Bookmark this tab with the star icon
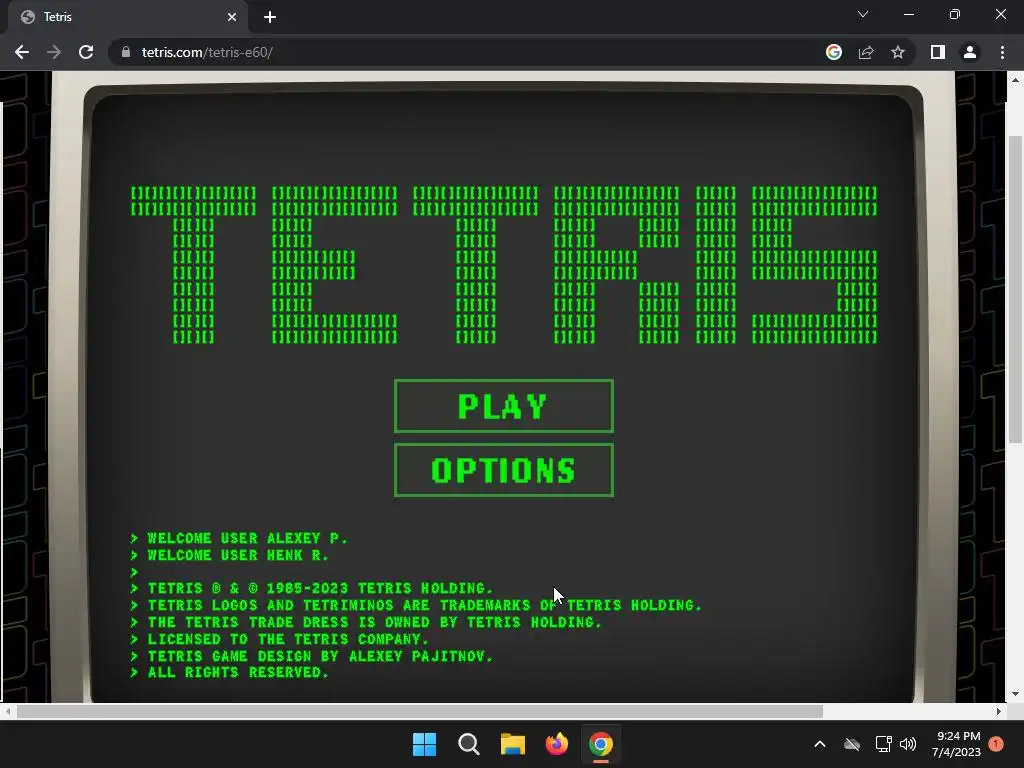 click(x=898, y=52)
